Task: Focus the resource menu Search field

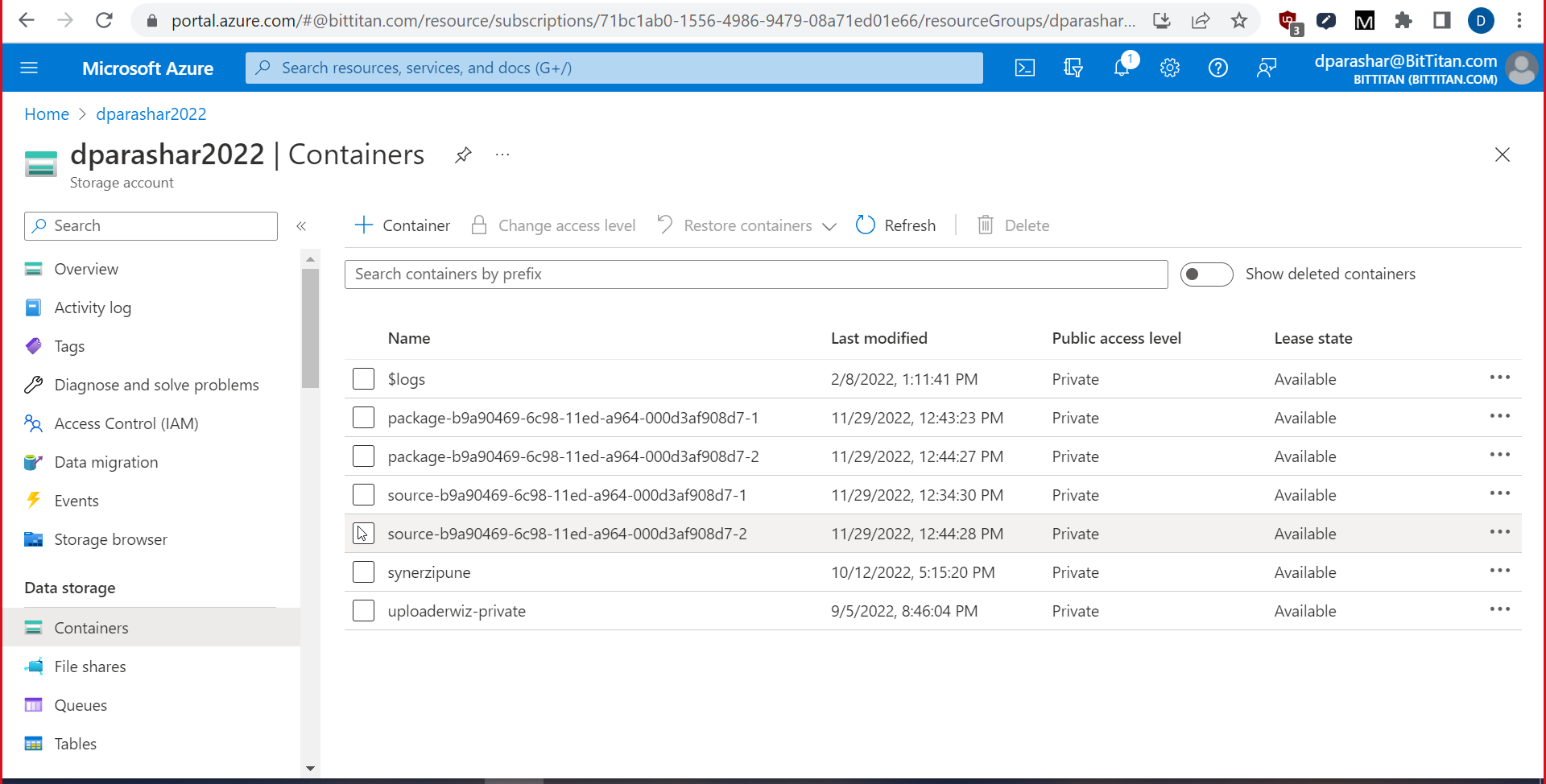Action: pos(151,226)
